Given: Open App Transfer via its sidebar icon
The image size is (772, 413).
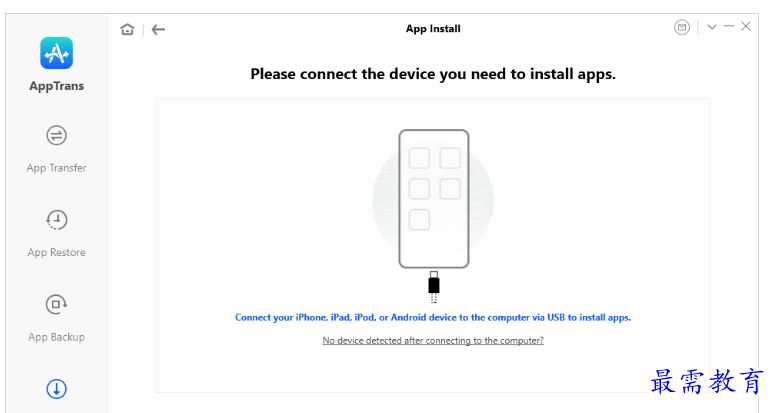Looking at the screenshot, I should coord(56,135).
